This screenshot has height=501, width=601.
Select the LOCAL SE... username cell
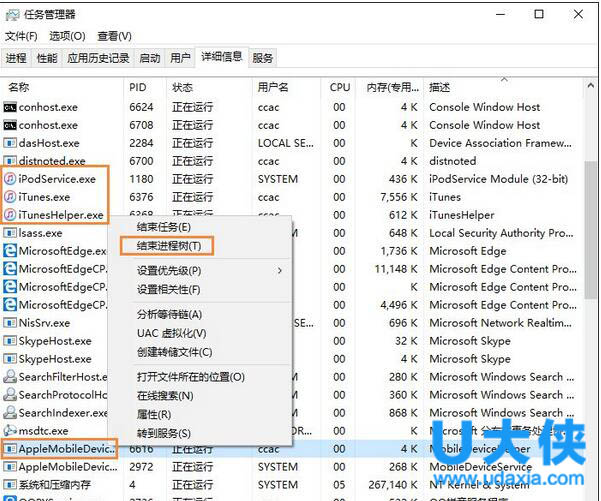tap(286, 143)
